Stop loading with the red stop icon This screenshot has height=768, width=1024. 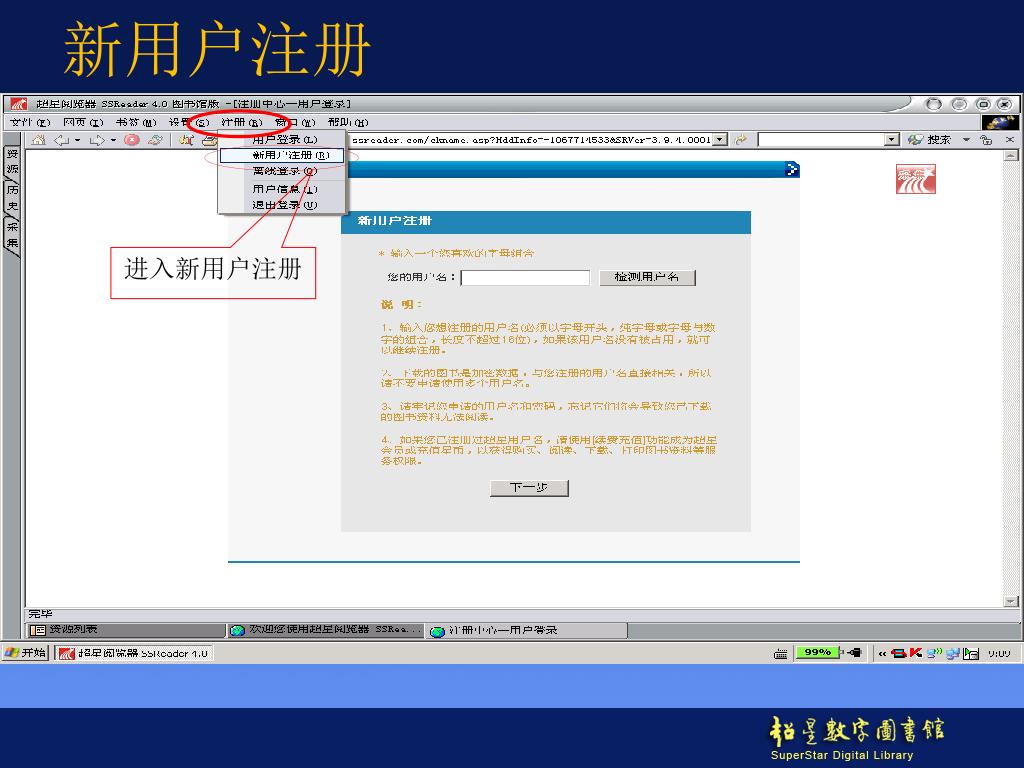tap(132, 140)
